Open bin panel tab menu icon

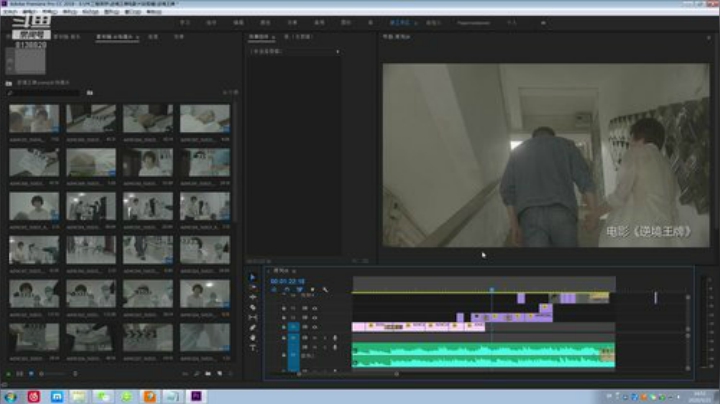(x=137, y=37)
